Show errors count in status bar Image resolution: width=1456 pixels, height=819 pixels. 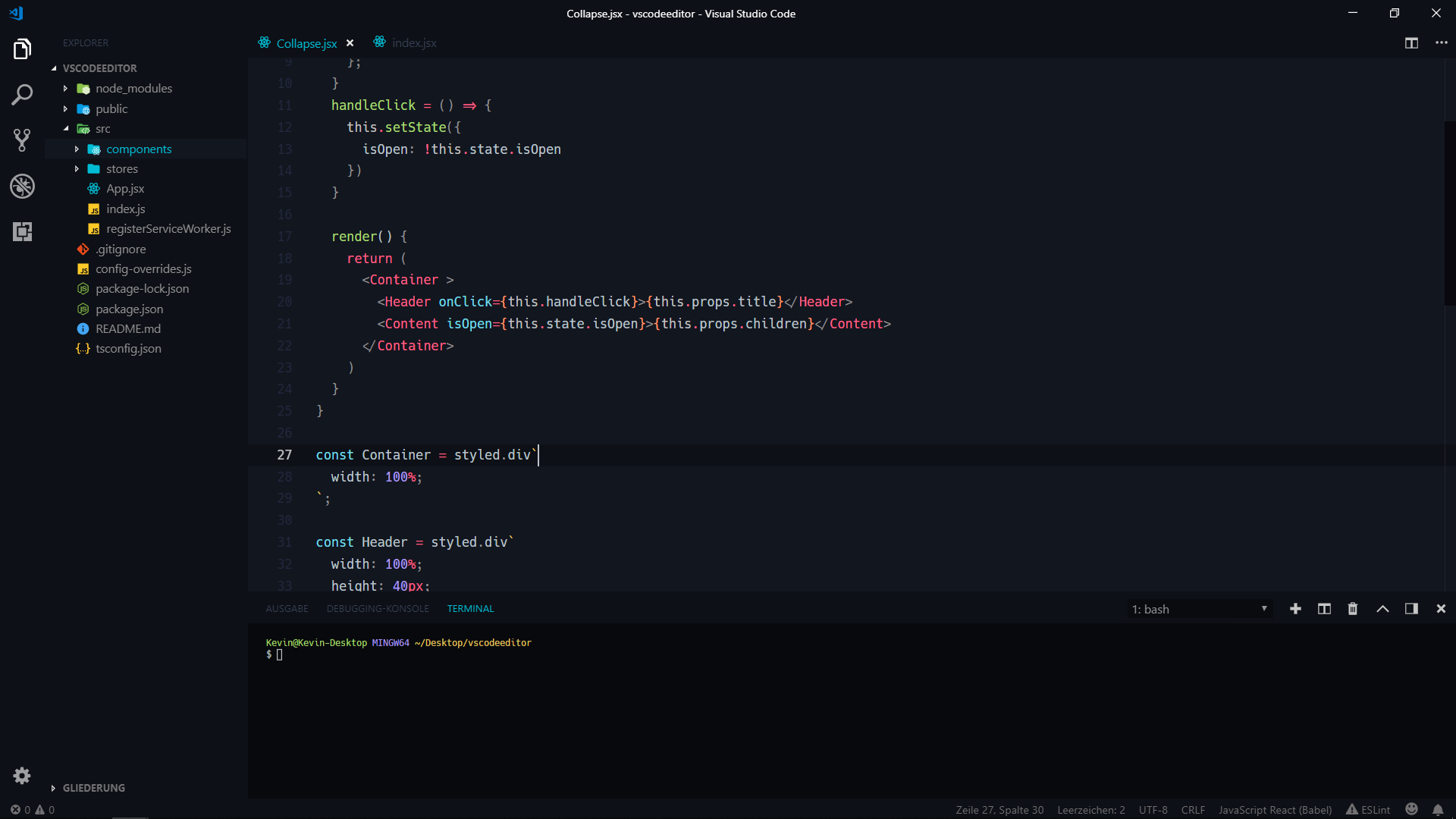click(x=20, y=810)
